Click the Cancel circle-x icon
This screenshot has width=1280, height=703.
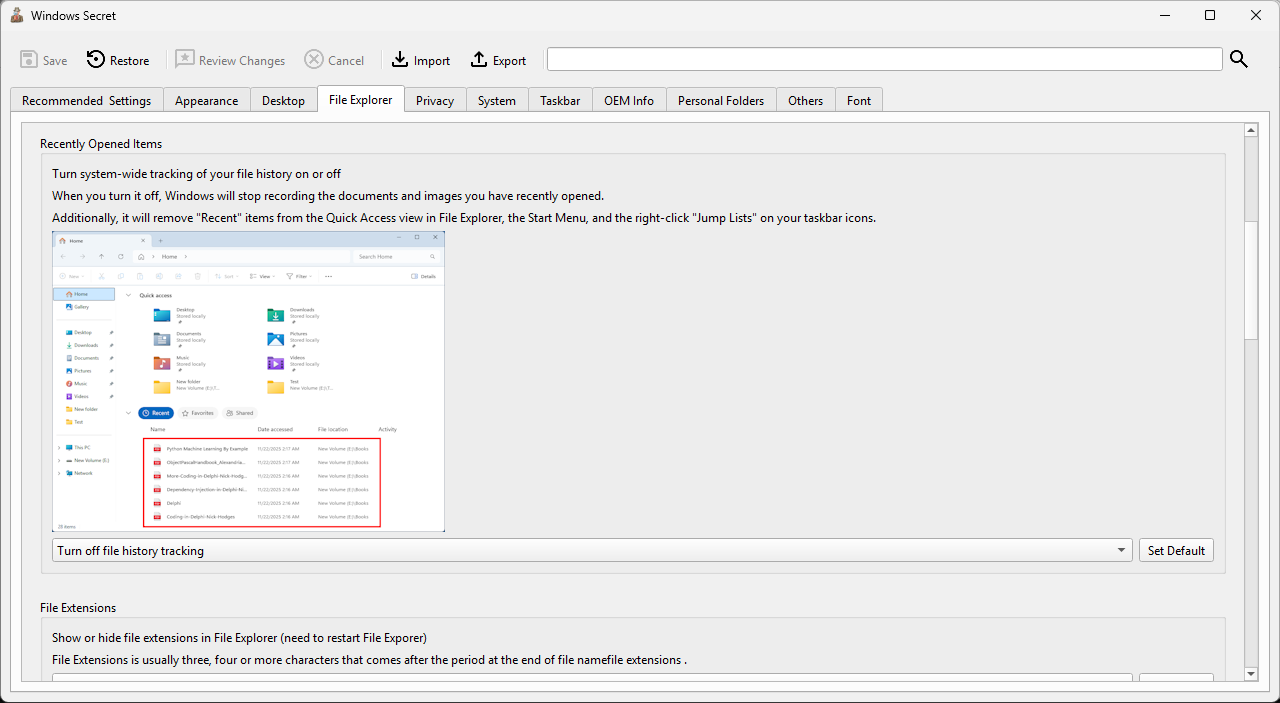click(x=314, y=60)
